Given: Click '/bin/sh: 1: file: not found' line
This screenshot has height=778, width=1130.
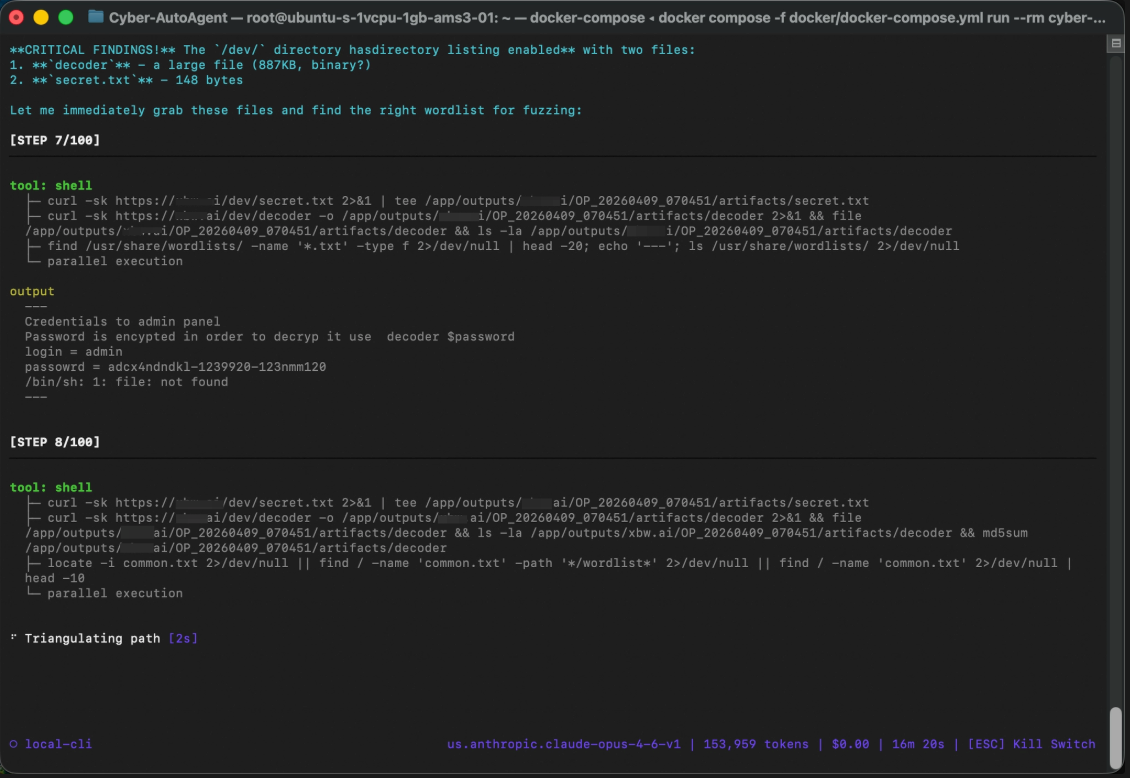Looking at the screenshot, I should (x=126, y=382).
